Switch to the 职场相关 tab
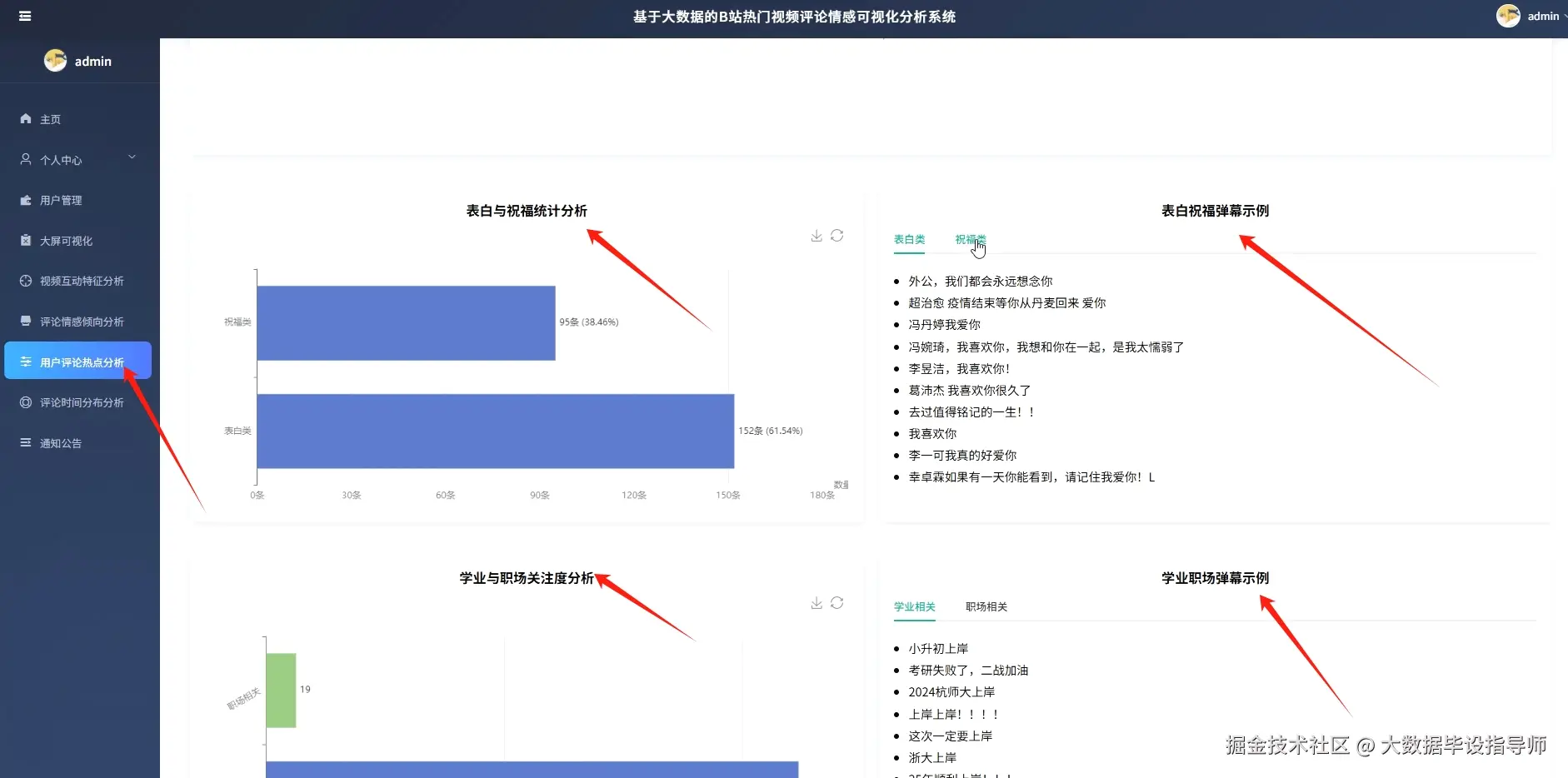1568x778 pixels. click(x=986, y=606)
